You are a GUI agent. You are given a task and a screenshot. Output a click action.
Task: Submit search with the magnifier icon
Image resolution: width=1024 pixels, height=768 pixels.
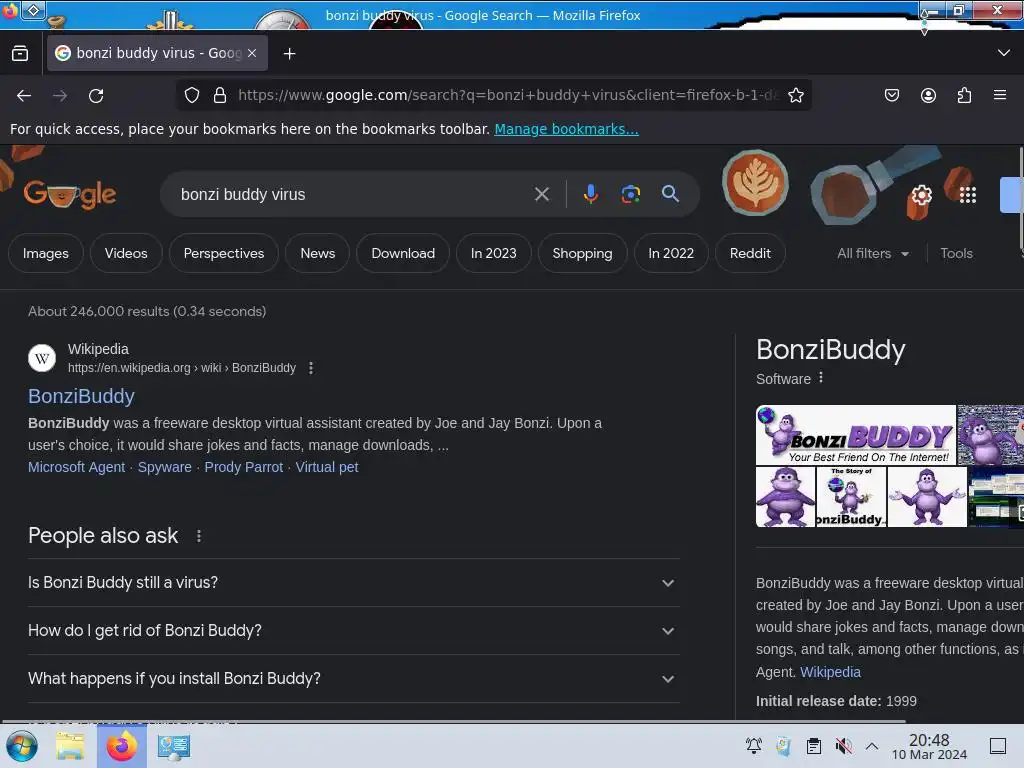pos(670,194)
